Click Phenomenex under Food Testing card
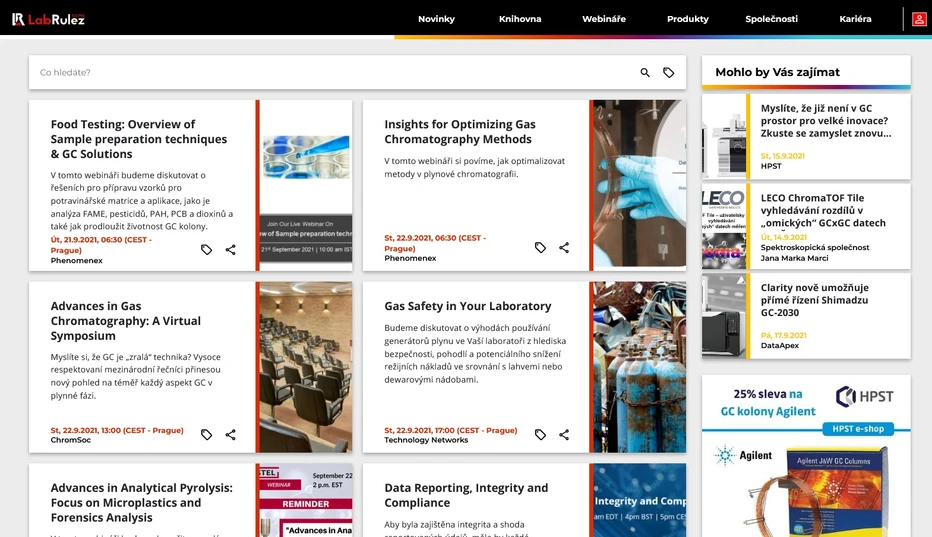Viewport: 932px width, 537px height. 77,260
